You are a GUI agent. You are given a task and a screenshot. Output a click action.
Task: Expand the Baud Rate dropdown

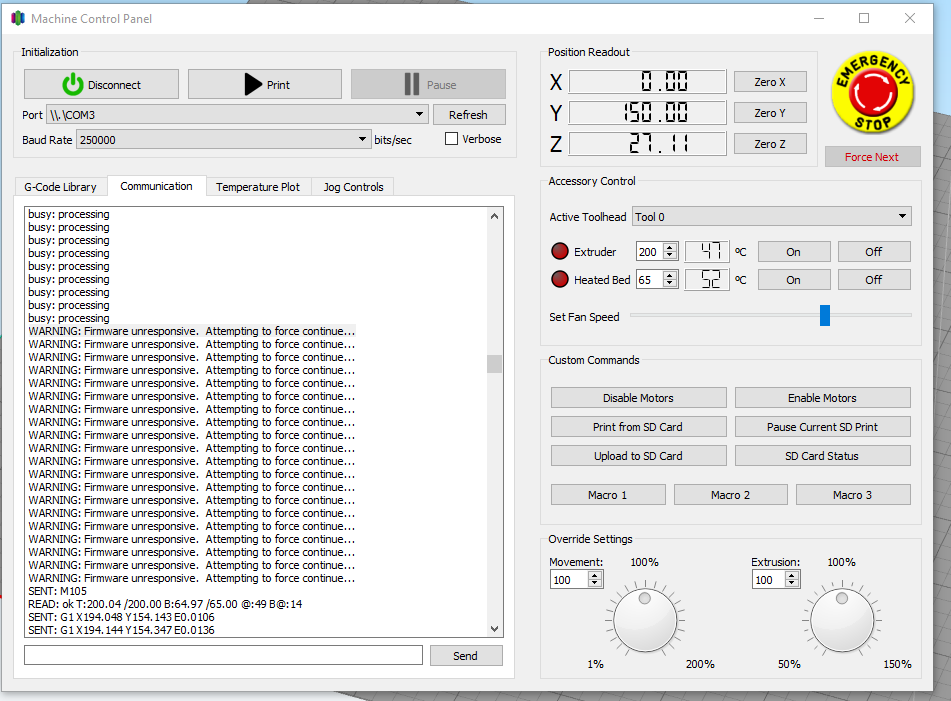pyautogui.click(x=223, y=139)
